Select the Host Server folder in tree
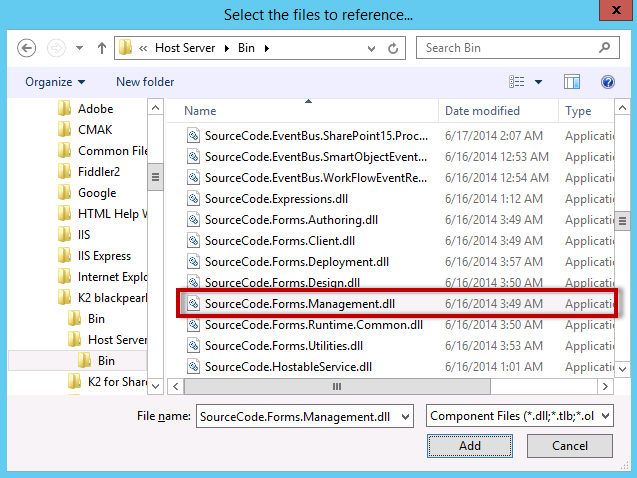The height and width of the screenshot is (478, 637). [116, 339]
